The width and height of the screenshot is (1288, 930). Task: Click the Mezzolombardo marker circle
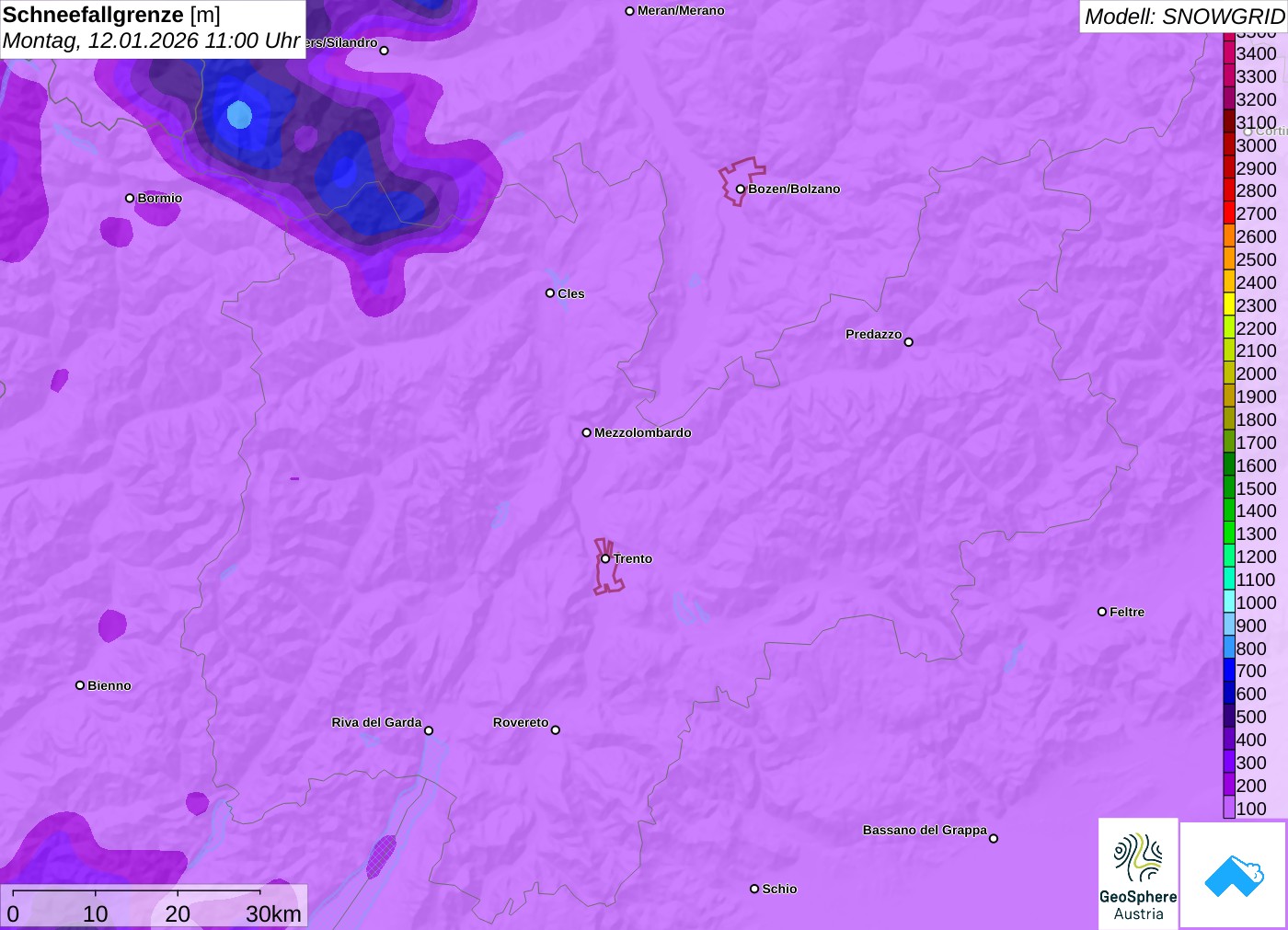pyautogui.click(x=586, y=432)
